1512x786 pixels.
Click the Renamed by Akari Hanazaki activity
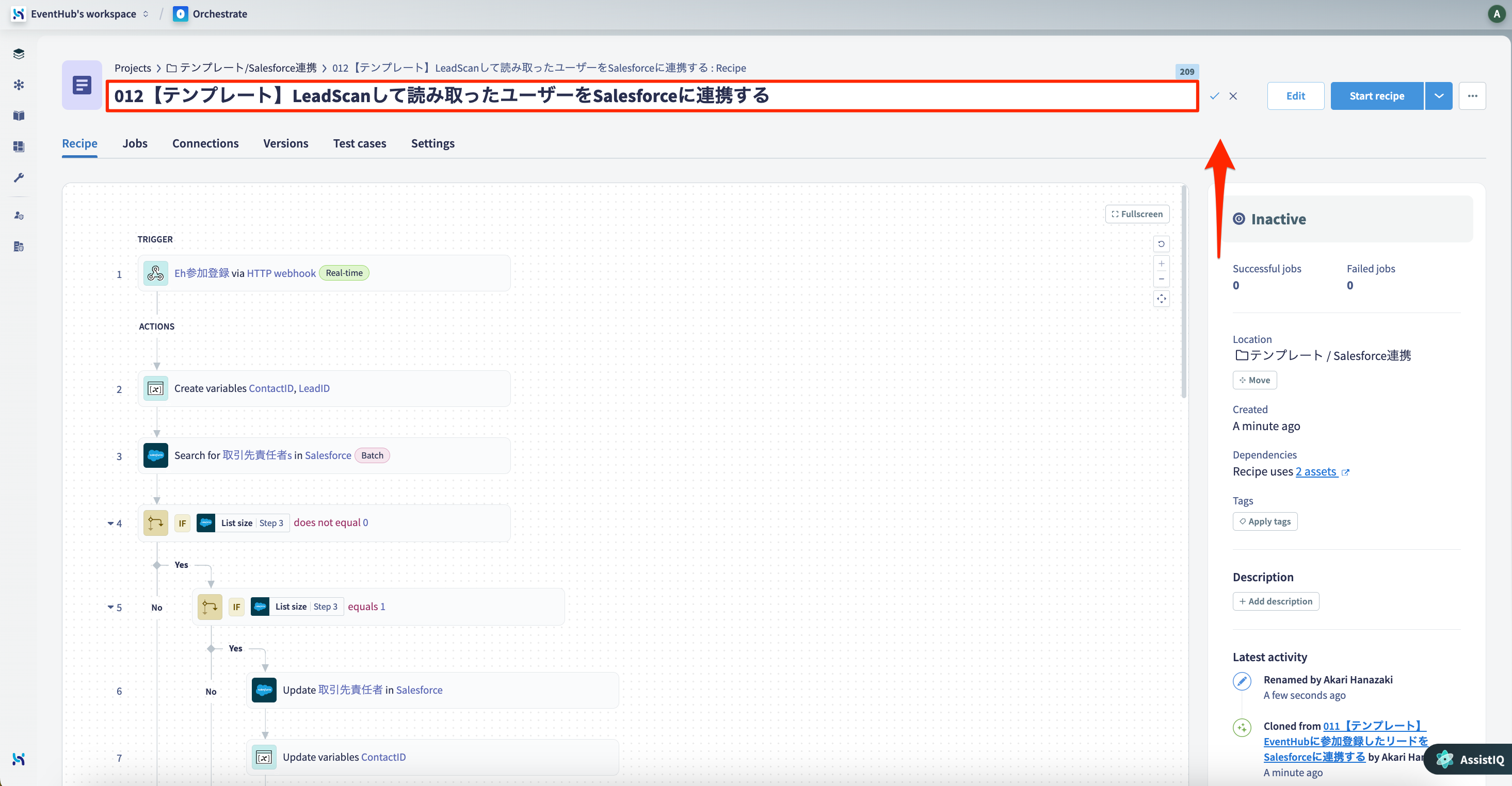(1328, 679)
